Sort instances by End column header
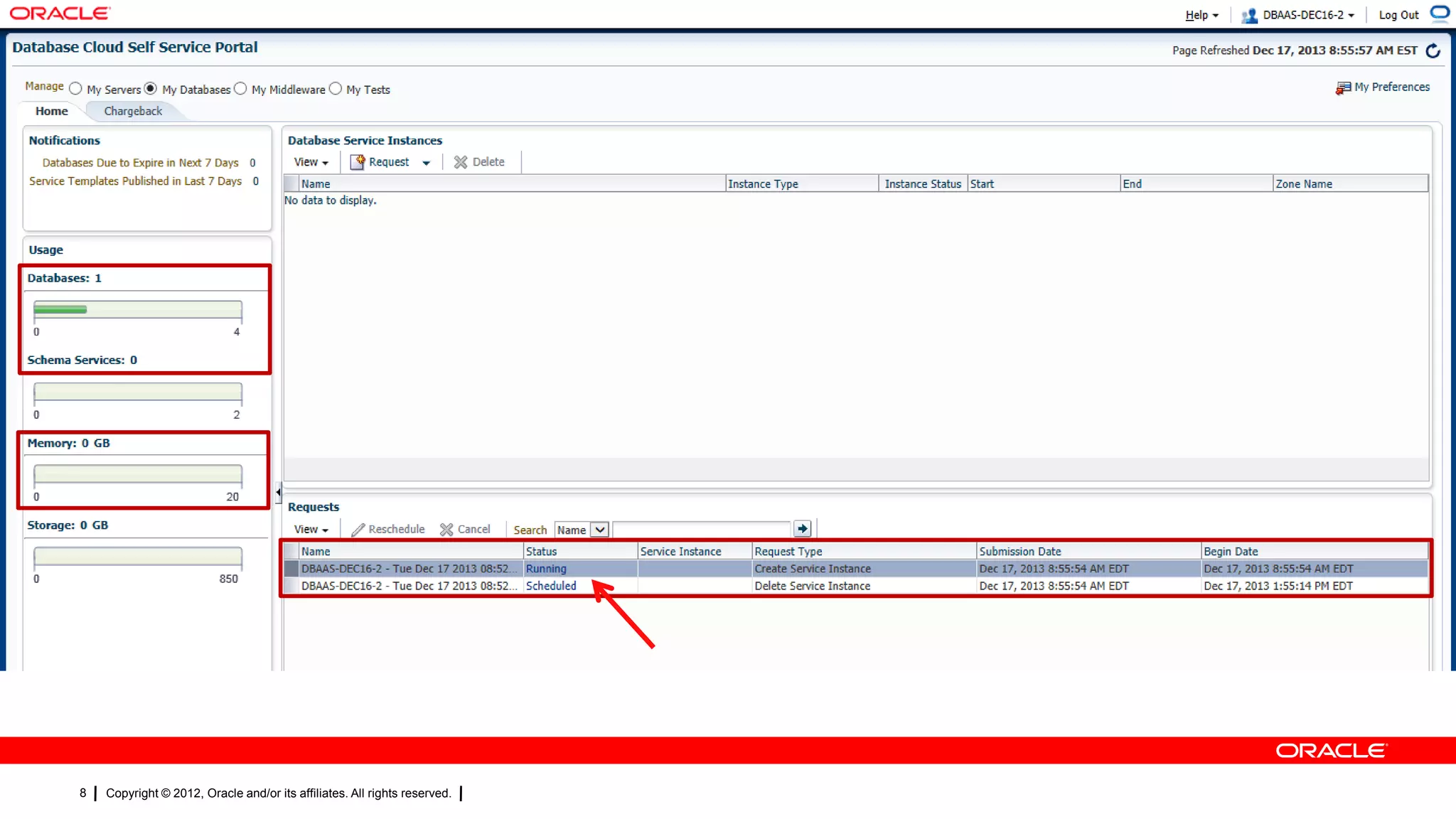 [x=1197, y=183]
